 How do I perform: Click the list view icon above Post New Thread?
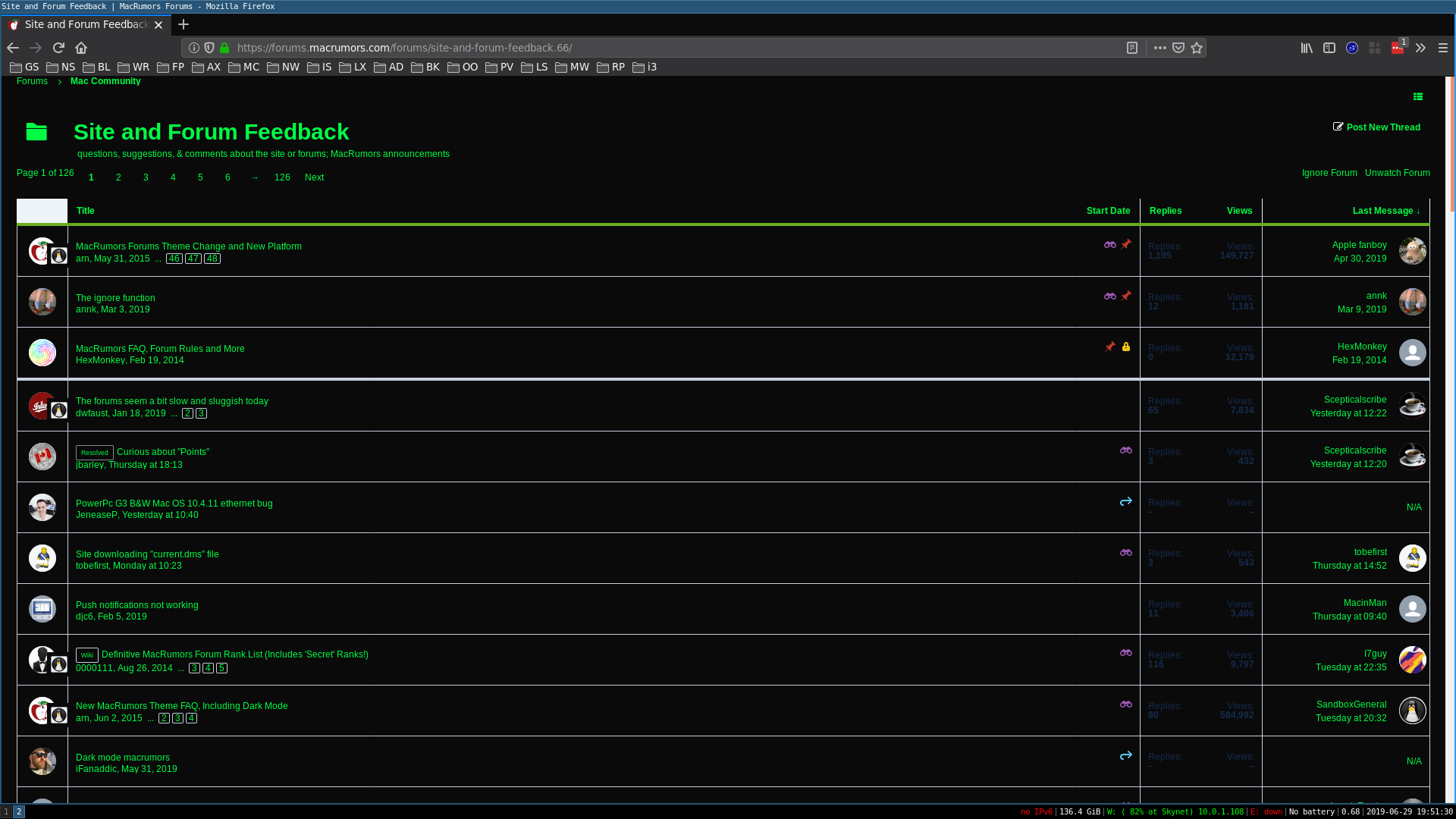pyautogui.click(x=1418, y=96)
